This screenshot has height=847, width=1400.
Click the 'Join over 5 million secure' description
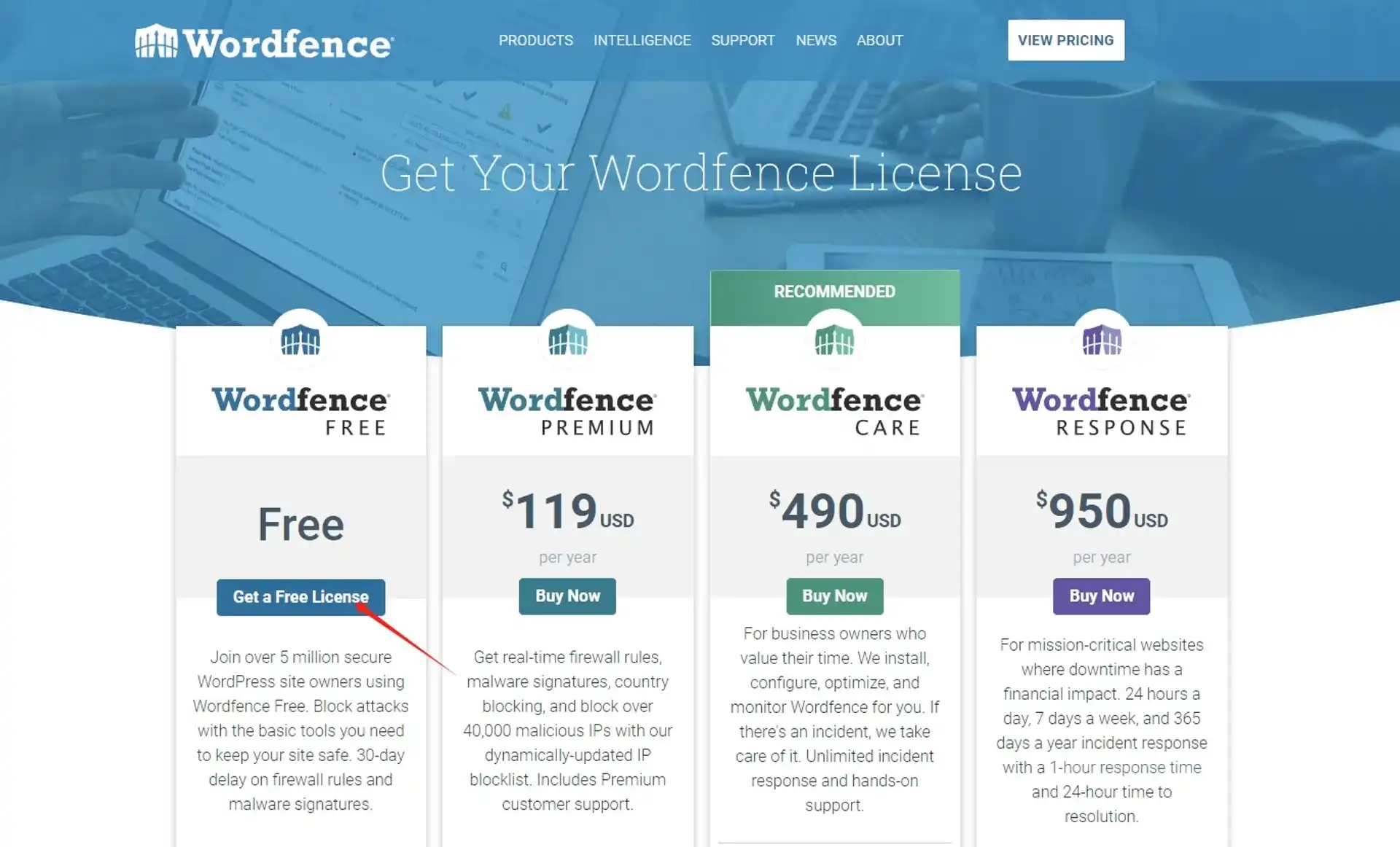coord(300,730)
